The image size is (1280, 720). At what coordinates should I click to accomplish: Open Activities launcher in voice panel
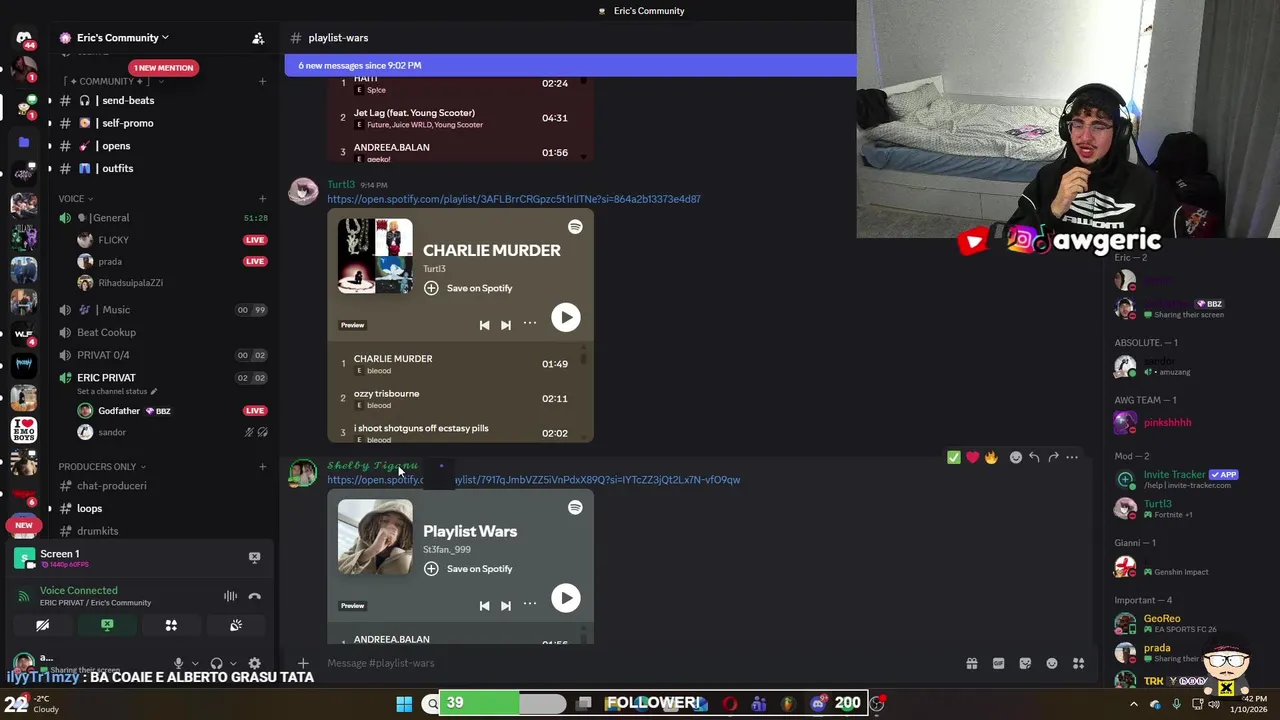tap(171, 625)
